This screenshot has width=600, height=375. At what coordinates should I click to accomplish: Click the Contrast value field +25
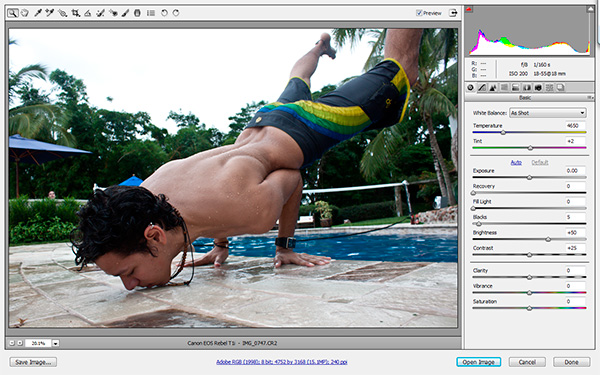click(x=575, y=248)
